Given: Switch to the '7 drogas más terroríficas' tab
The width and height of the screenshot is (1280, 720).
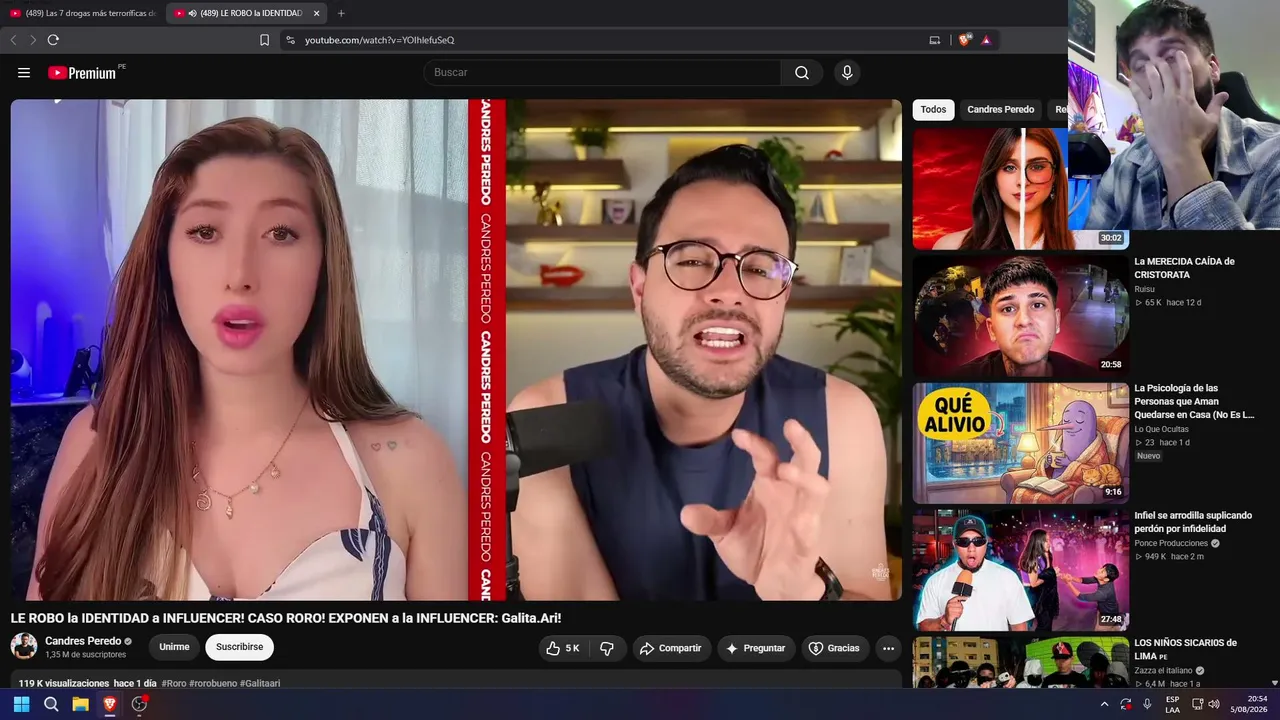Looking at the screenshot, I should 83,13.
